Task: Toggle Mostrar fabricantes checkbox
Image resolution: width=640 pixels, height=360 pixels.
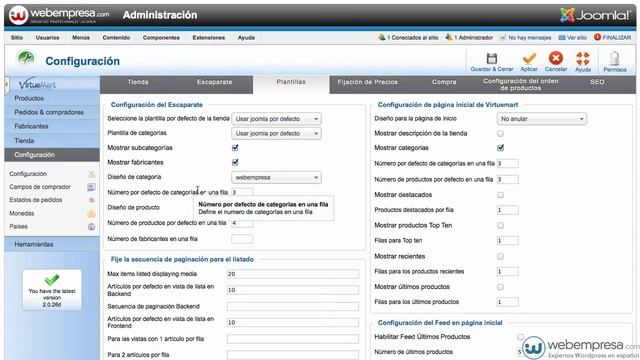Action: point(235,162)
